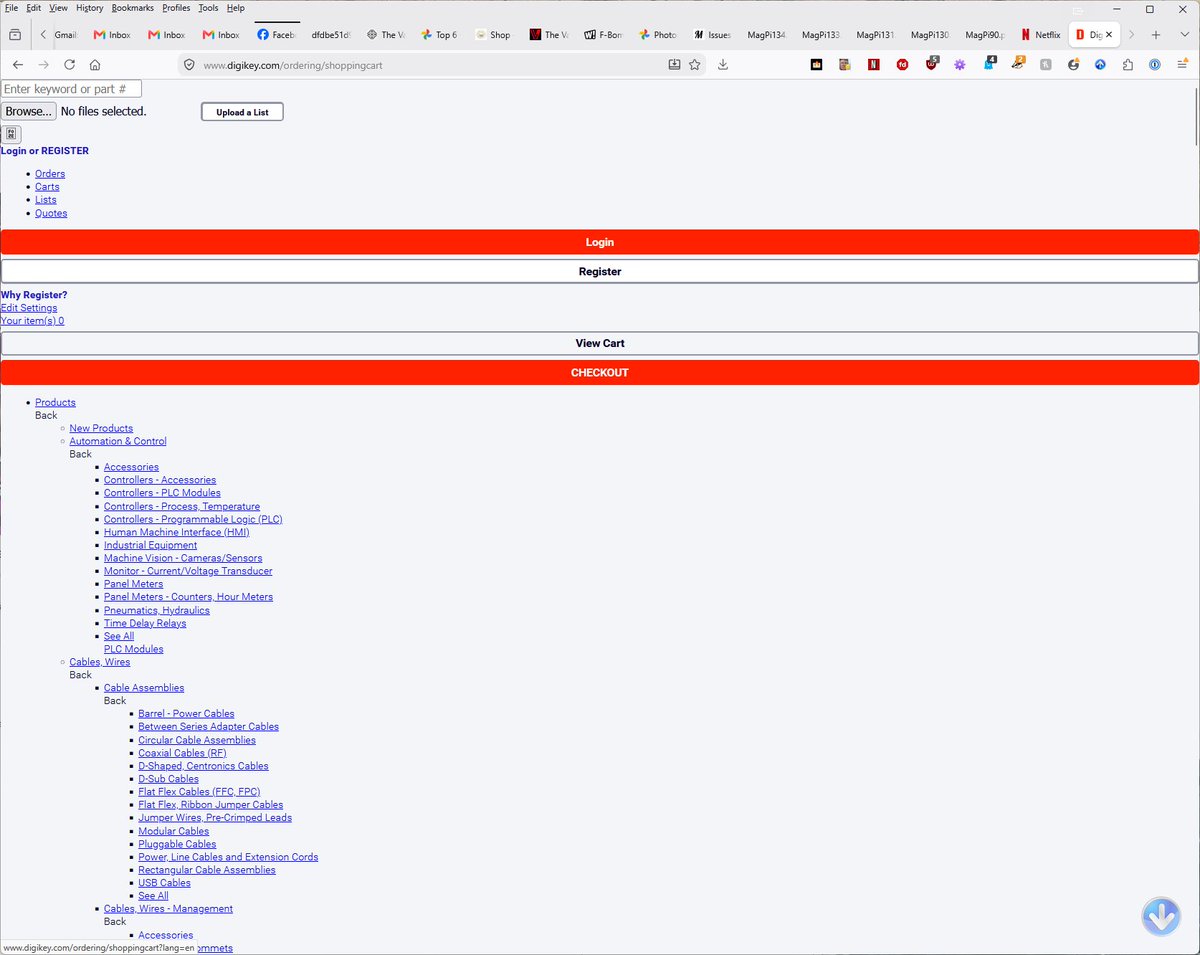Click the Login or REGISTER text

pos(45,151)
